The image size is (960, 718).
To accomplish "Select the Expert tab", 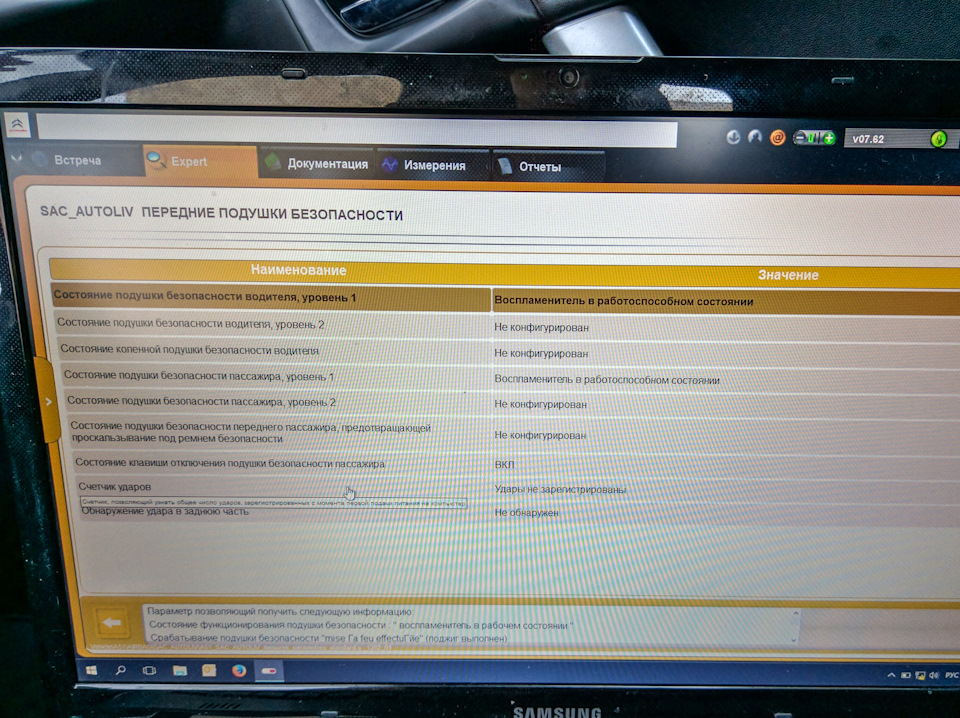I will [201, 162].
